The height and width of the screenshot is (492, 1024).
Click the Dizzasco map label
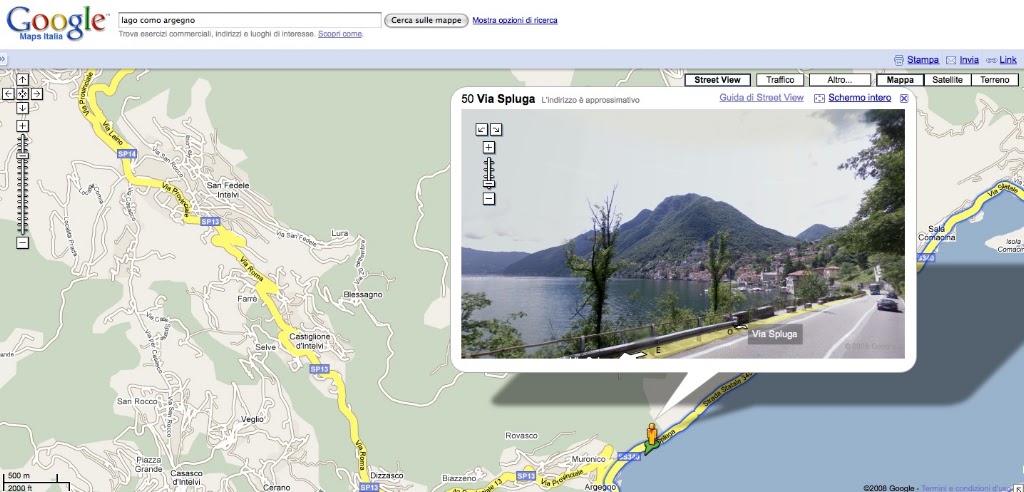pos(389,475)
